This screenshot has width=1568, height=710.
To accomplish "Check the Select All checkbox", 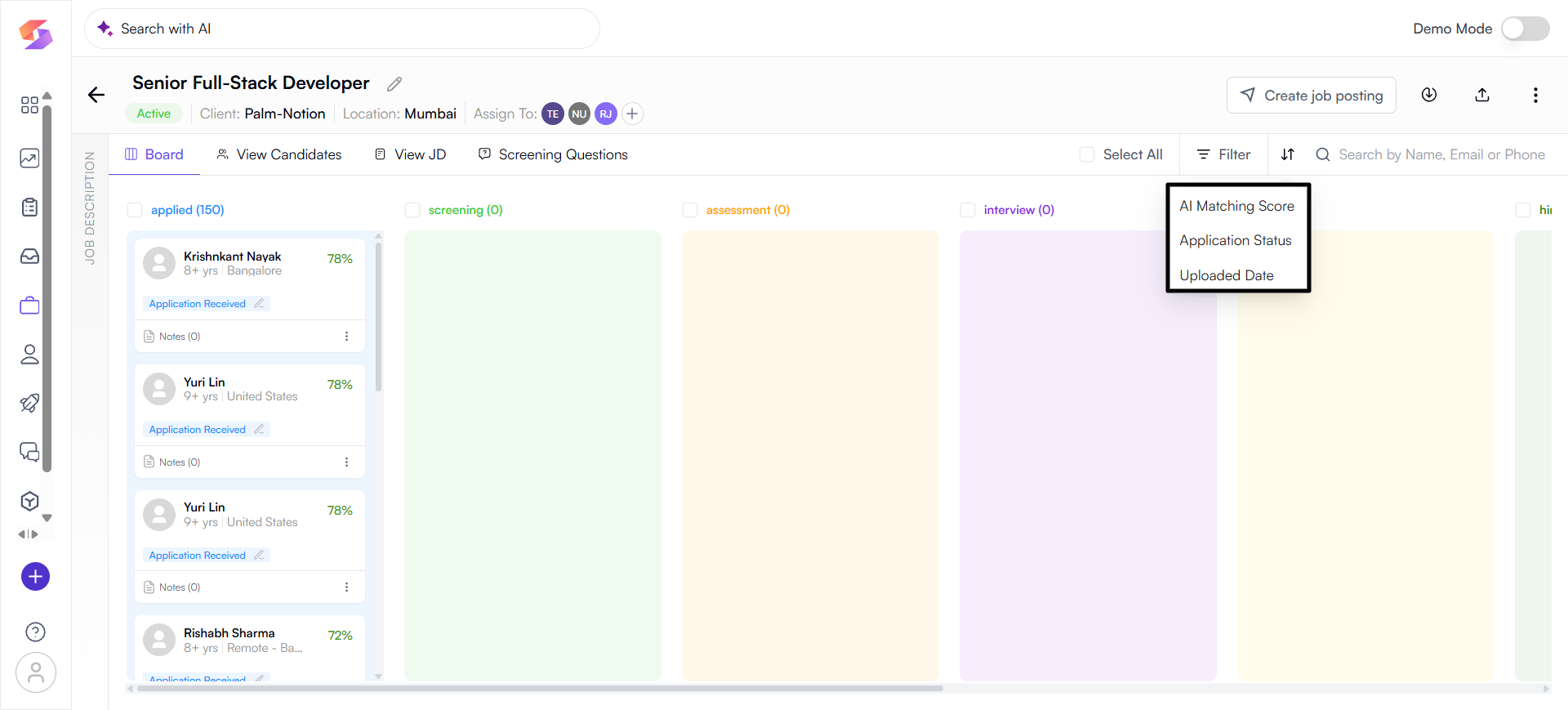I will coord(1087,154).
